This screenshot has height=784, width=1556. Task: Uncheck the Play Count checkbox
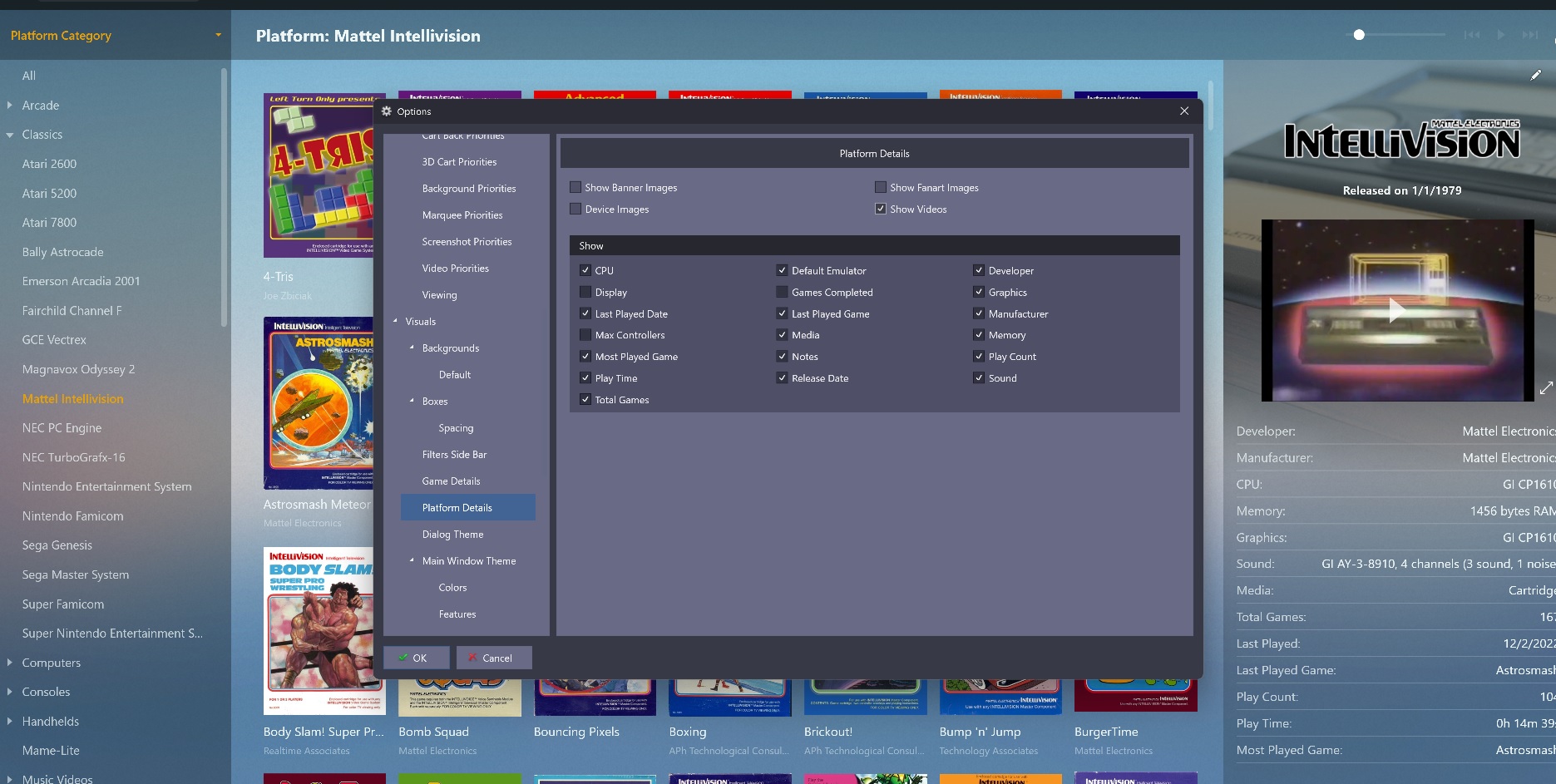[x=979, y=357]
